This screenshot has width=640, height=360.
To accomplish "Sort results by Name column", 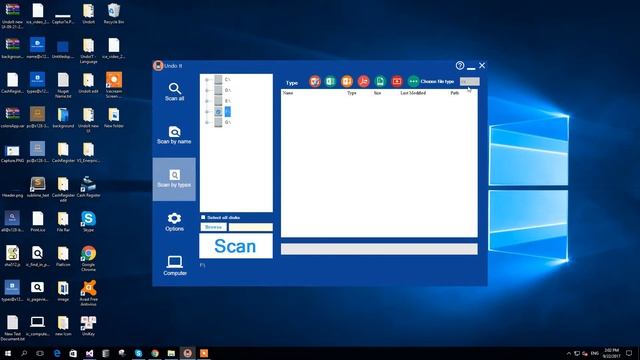I will 288,93.
